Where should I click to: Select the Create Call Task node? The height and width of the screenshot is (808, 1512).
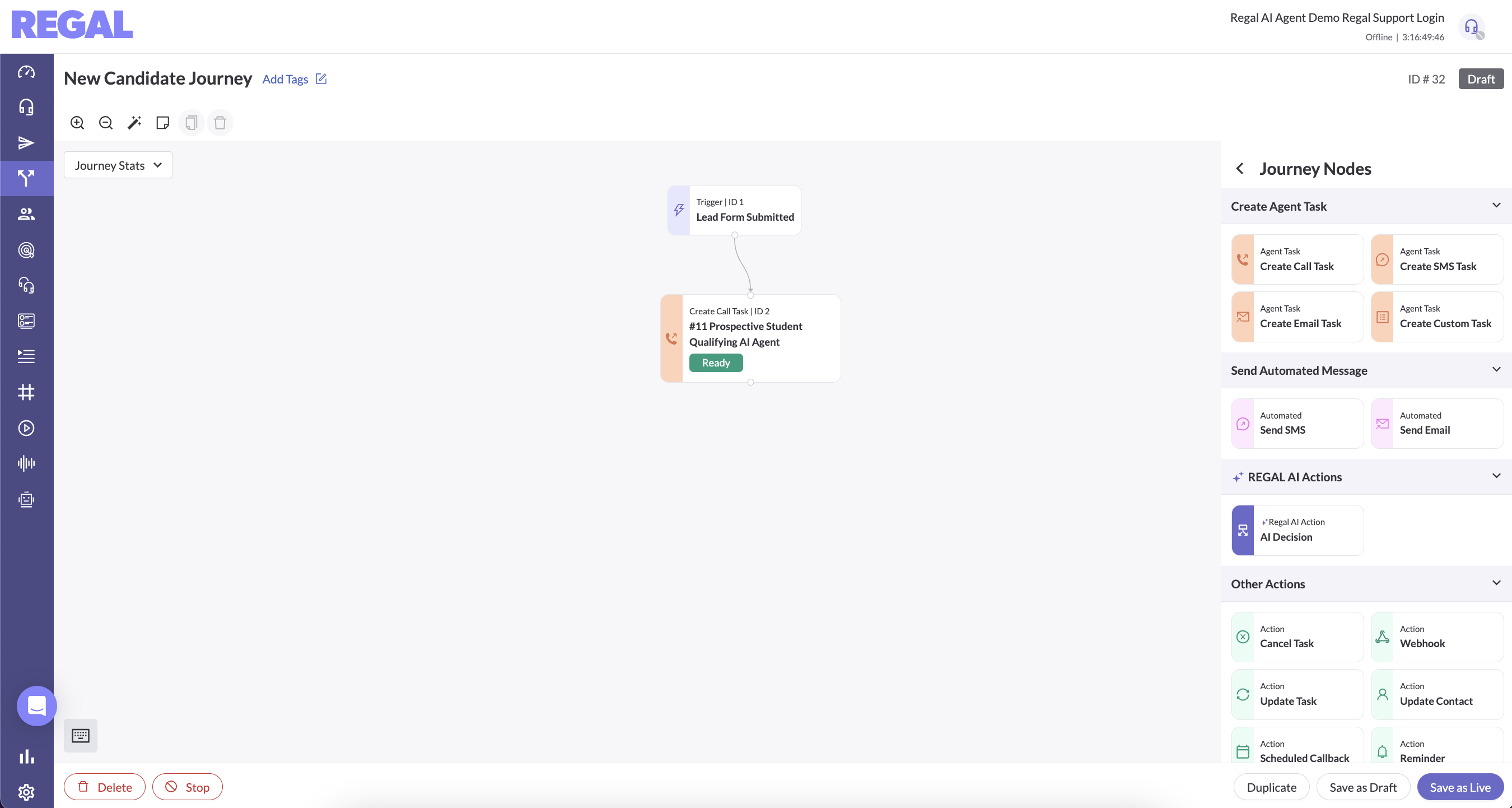click(x=1297, y=259)
